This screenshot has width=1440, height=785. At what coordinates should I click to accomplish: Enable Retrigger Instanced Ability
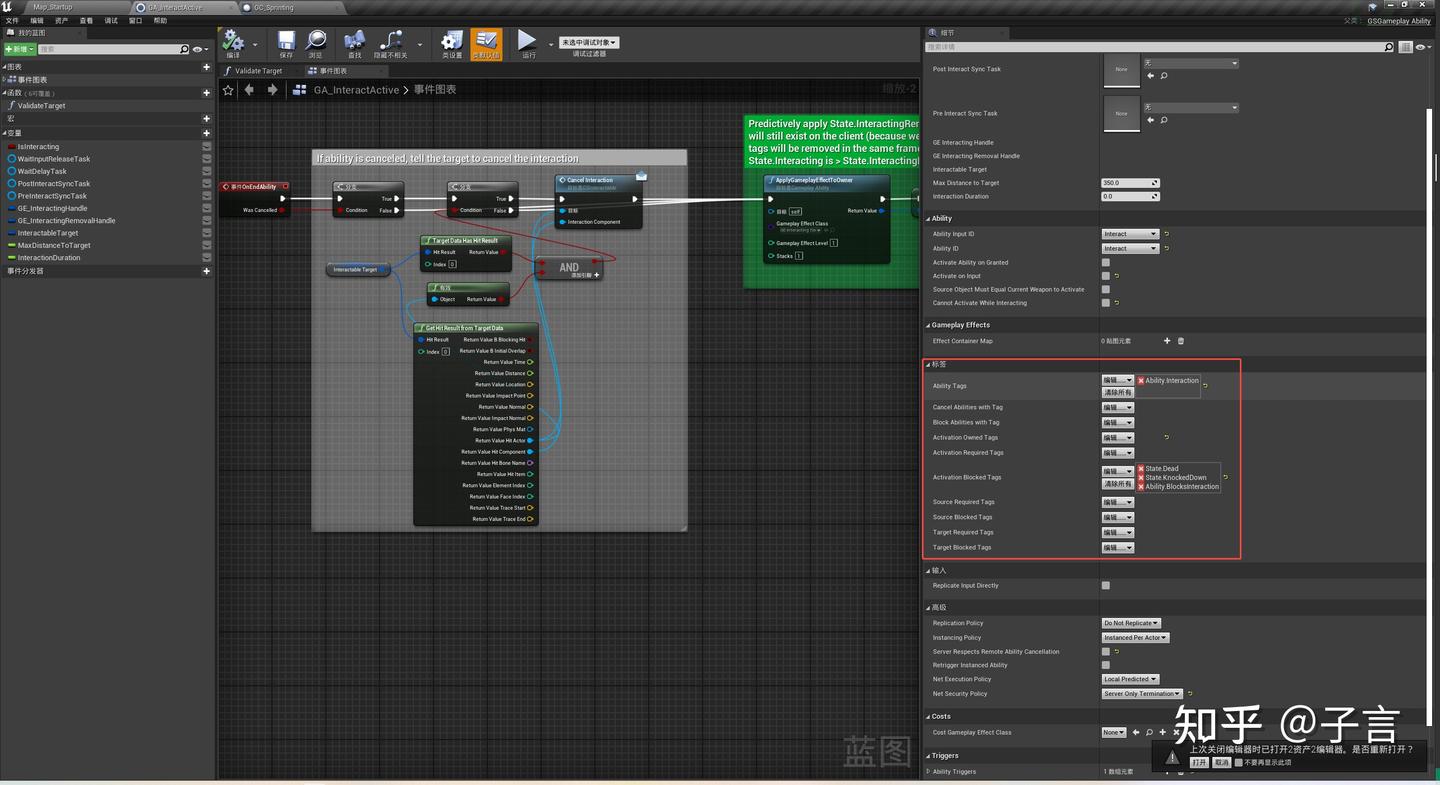1105,665
